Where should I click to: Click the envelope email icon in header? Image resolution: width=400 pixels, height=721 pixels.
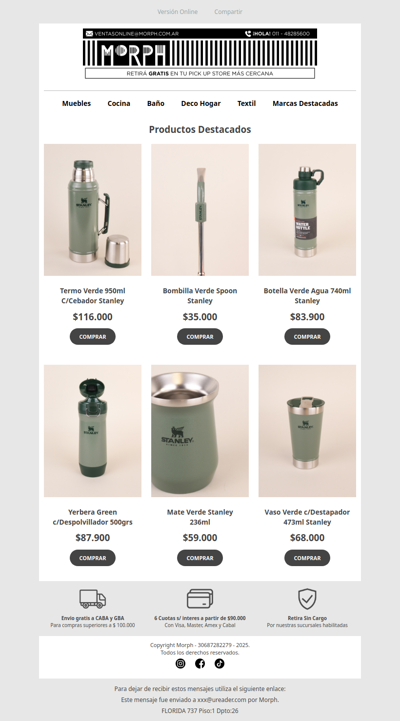[x=89, y=34]
